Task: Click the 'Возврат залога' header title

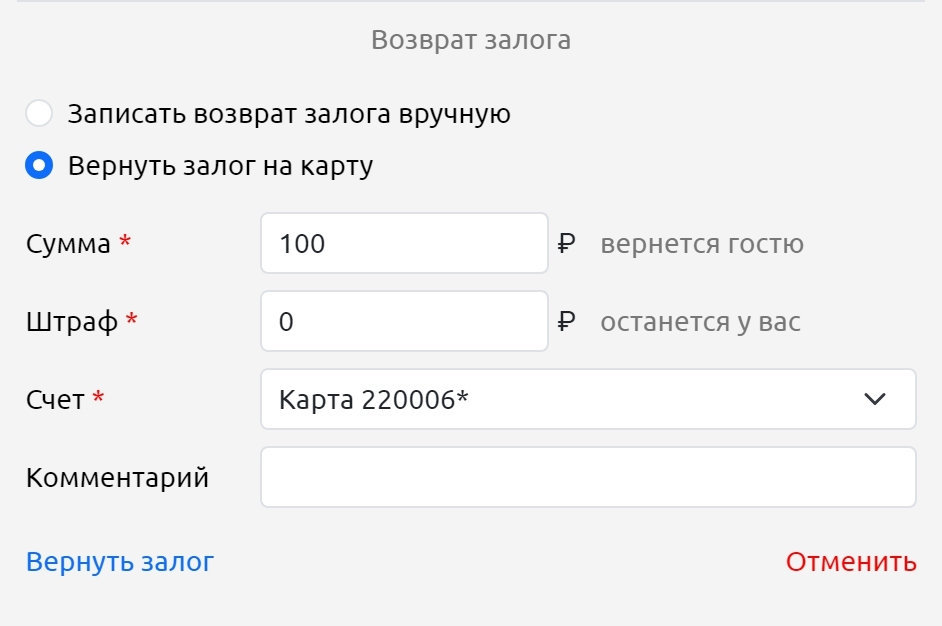Action: click(x=471, y=40)
